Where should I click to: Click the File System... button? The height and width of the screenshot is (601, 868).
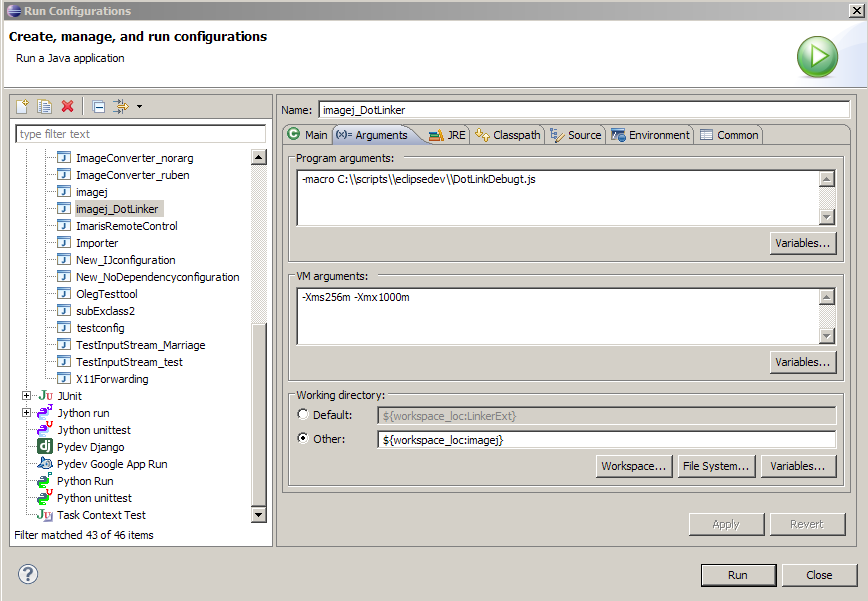(715, 466)
